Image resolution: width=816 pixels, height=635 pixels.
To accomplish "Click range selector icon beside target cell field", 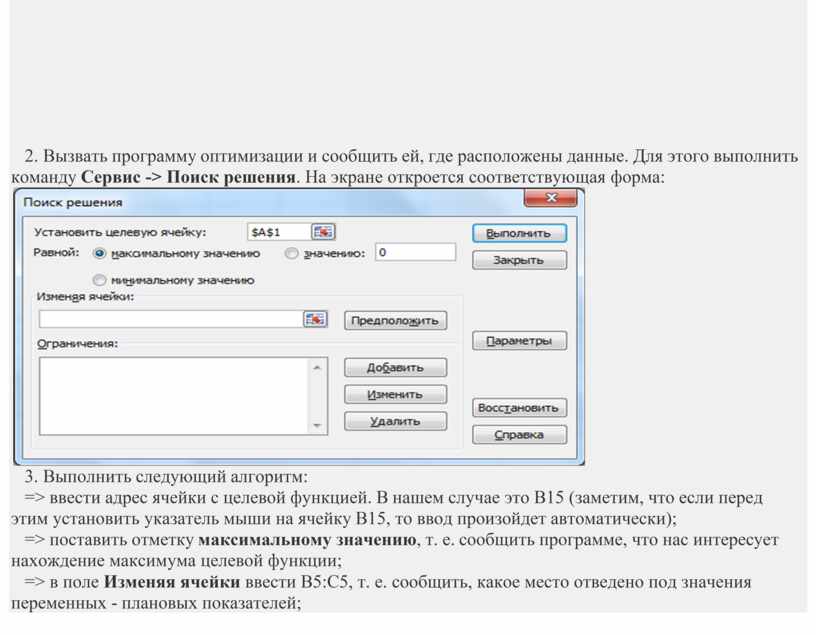I will 322,232.
